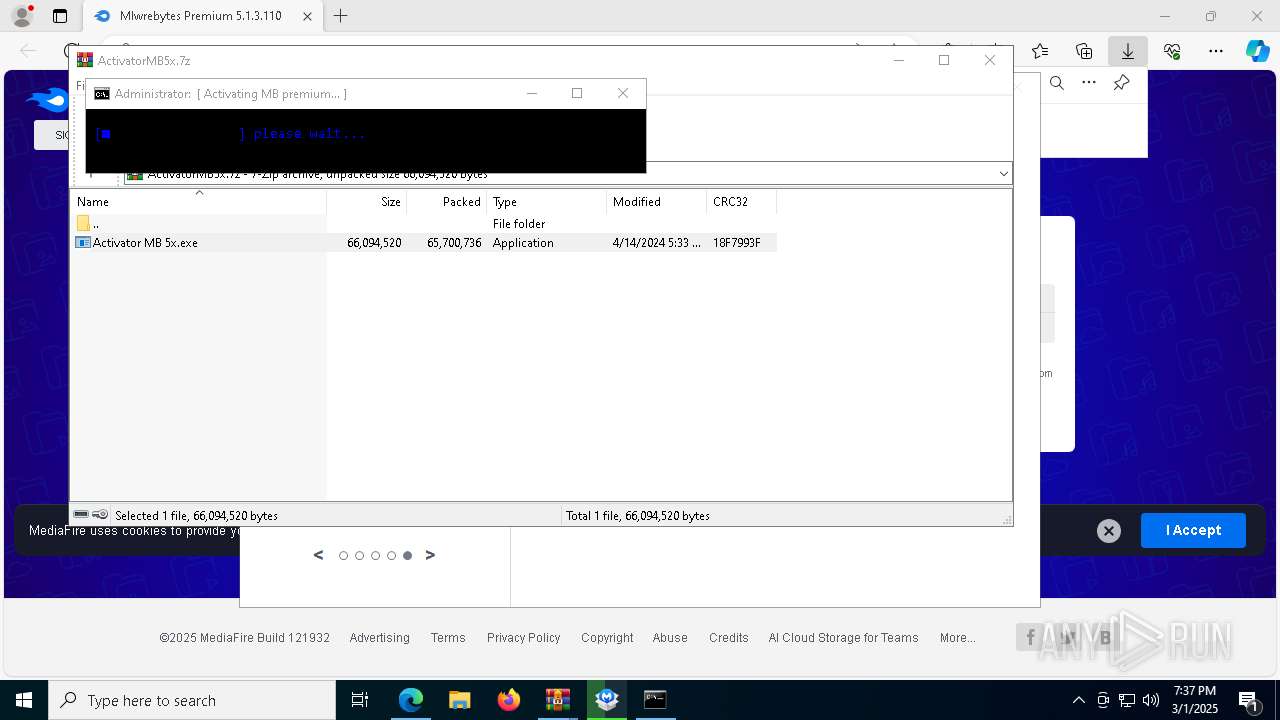Select the first carousel dot
The width and height of the screenshot is (1280, 720).
pyautogui.click(x=343, y=556)
